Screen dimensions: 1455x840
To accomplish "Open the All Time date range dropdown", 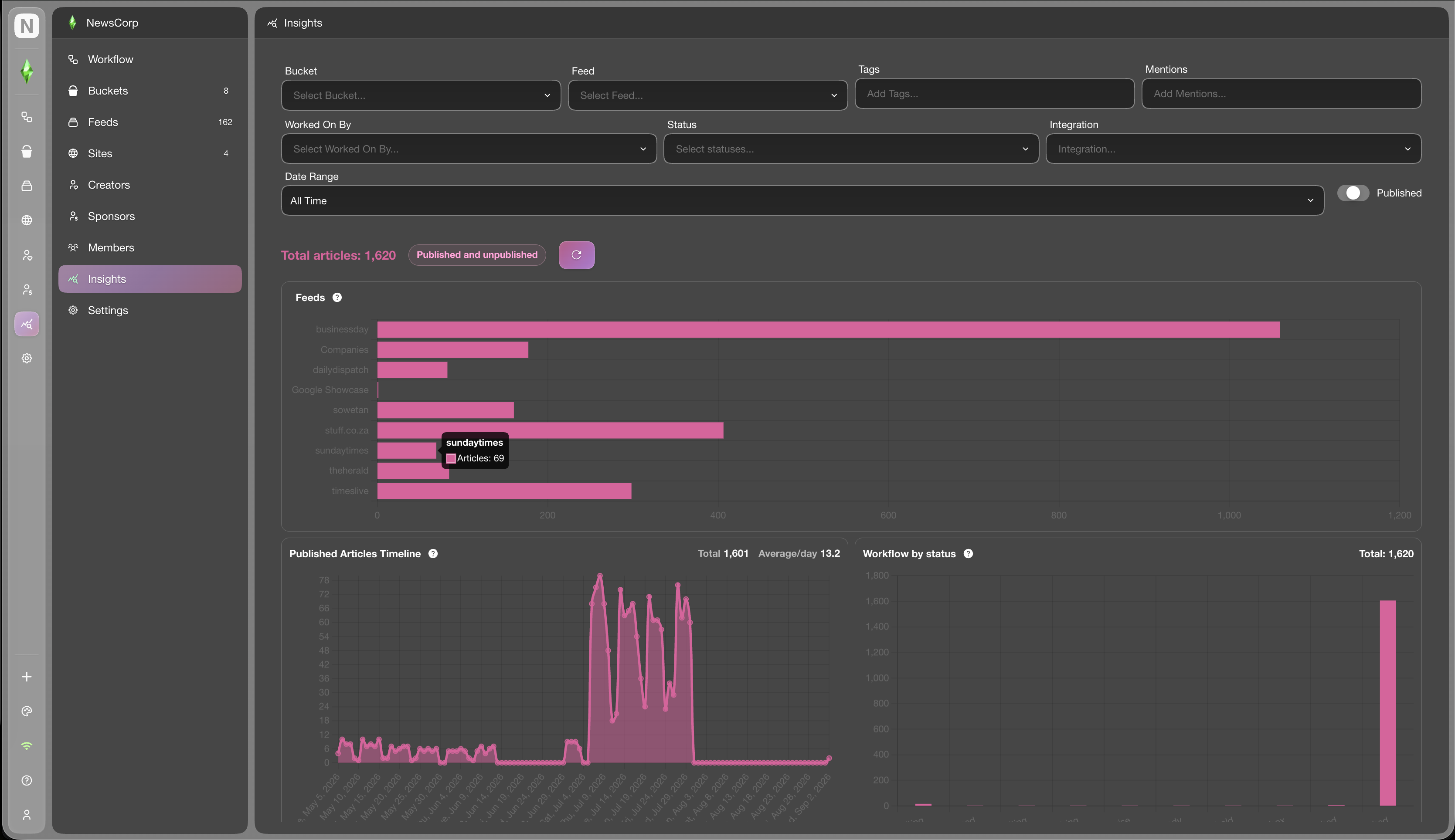I will [x=802, y=201].
